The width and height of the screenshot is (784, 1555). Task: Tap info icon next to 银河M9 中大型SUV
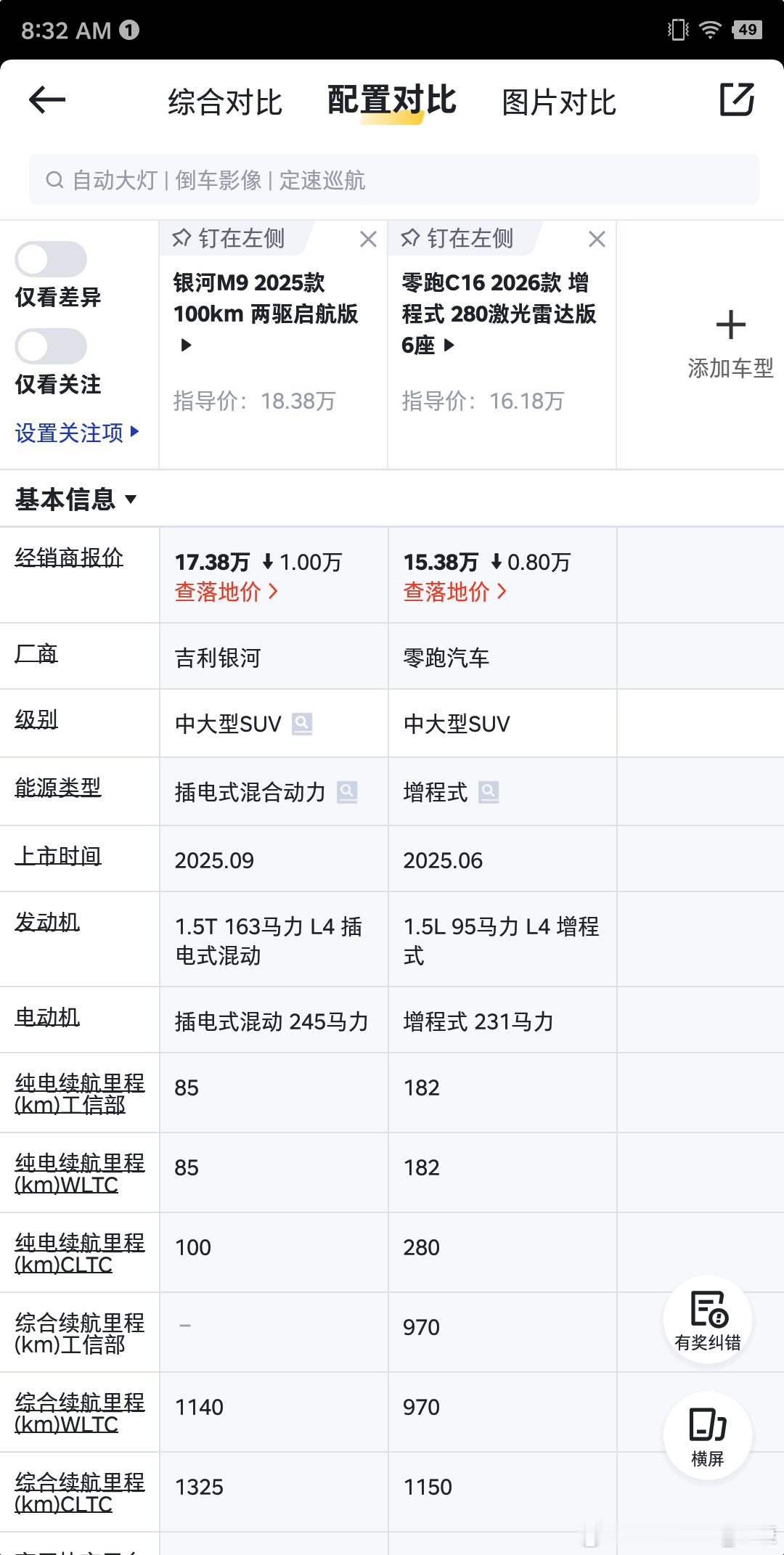coord(302,724)
